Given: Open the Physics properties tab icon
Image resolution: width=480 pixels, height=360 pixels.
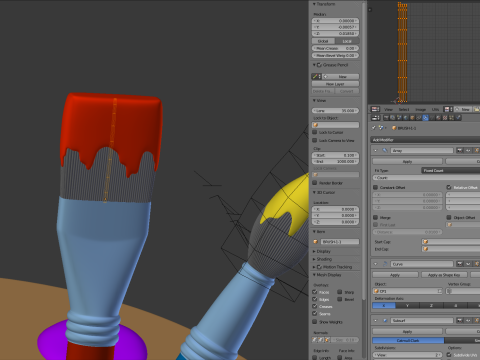Looking at the screenshot, I should 458,118.
